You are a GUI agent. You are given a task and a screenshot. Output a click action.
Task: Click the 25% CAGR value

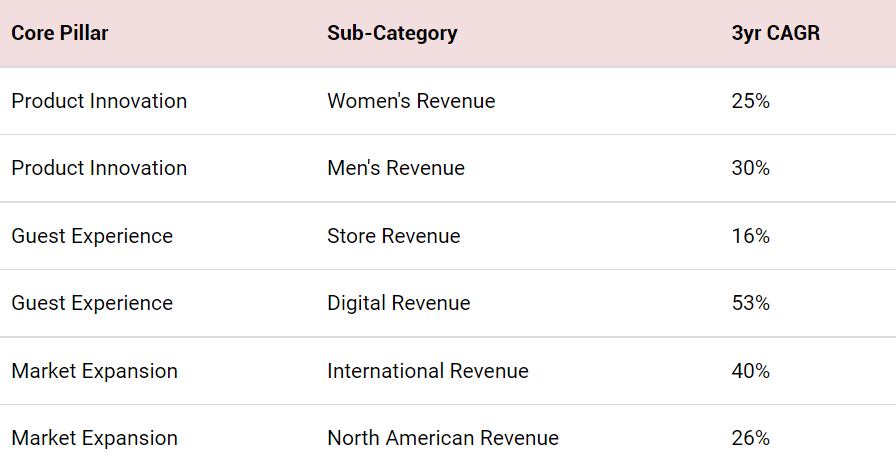pos(750,101)
